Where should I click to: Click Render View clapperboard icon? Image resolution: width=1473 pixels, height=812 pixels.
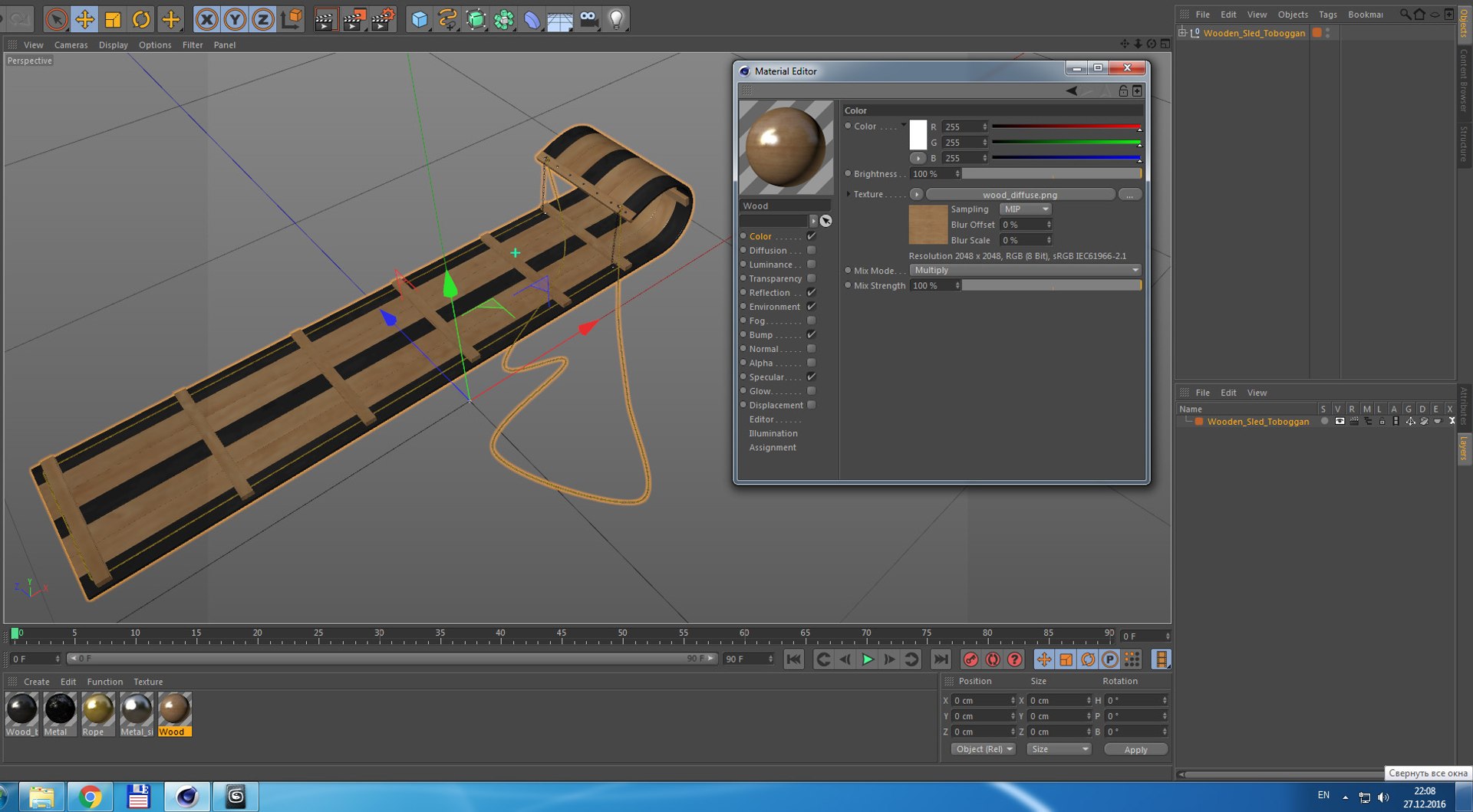click(x=325, y=19)
